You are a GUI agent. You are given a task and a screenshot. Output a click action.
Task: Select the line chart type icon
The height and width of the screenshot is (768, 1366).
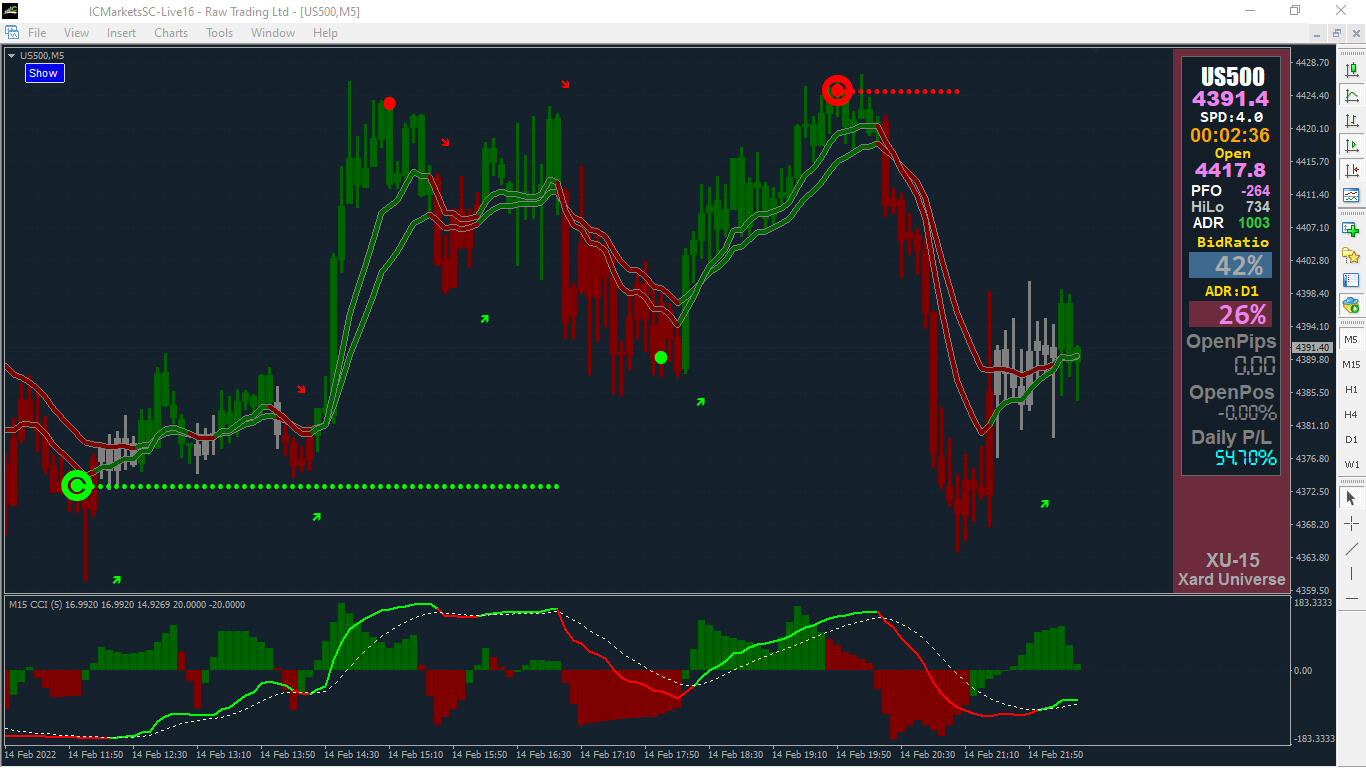pyautogui.click(x=1352, y=96)
